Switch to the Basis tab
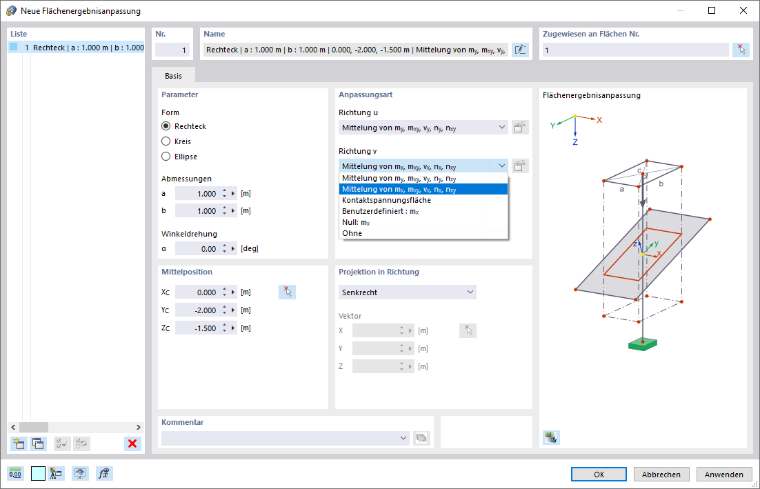760x489 pixels. (173, 76)
